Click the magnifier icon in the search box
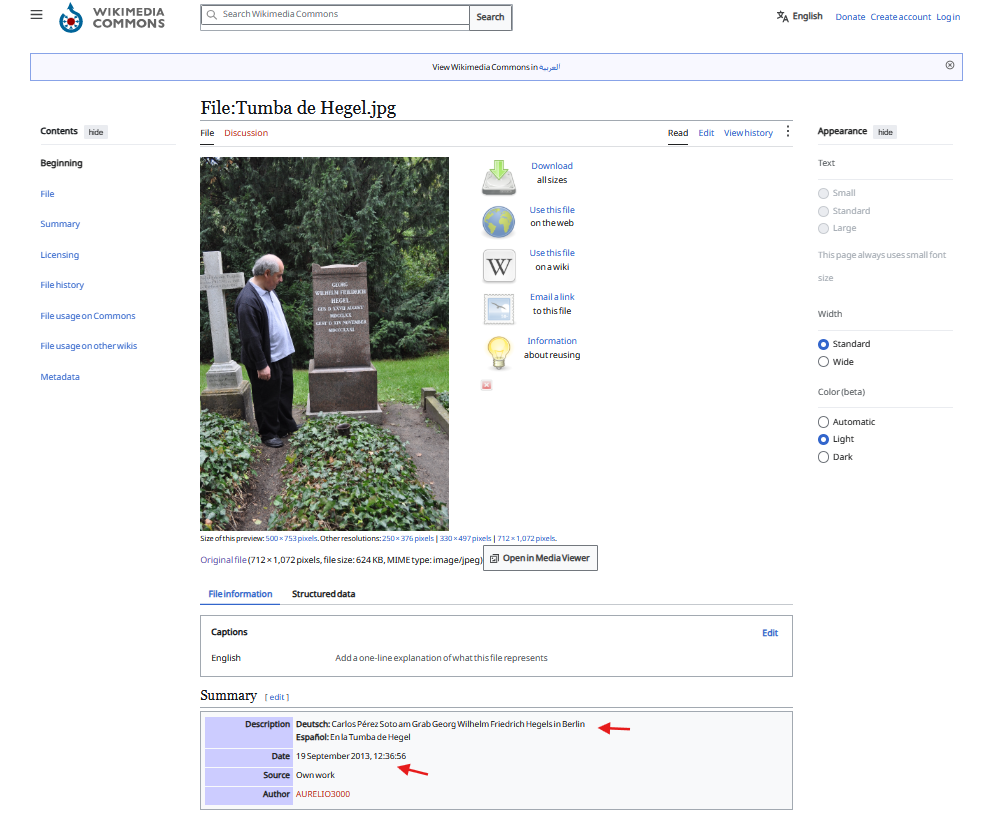This screenshot has height=818, width=987. tap(212, 14)
